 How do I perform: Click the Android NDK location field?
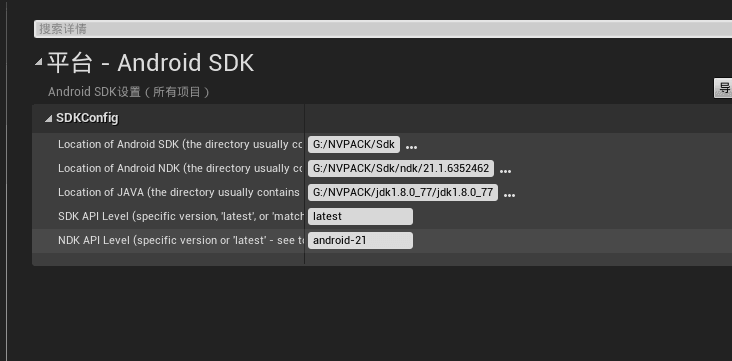coord(401,168)
